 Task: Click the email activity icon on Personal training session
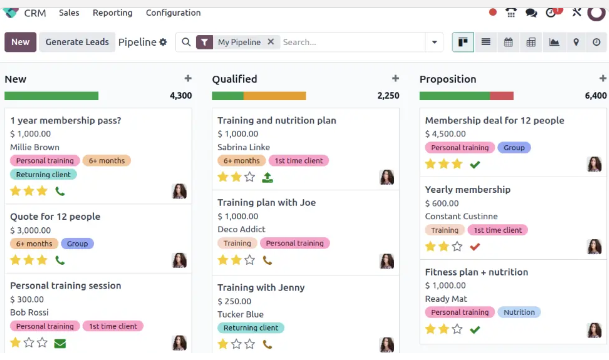[60, 343]
